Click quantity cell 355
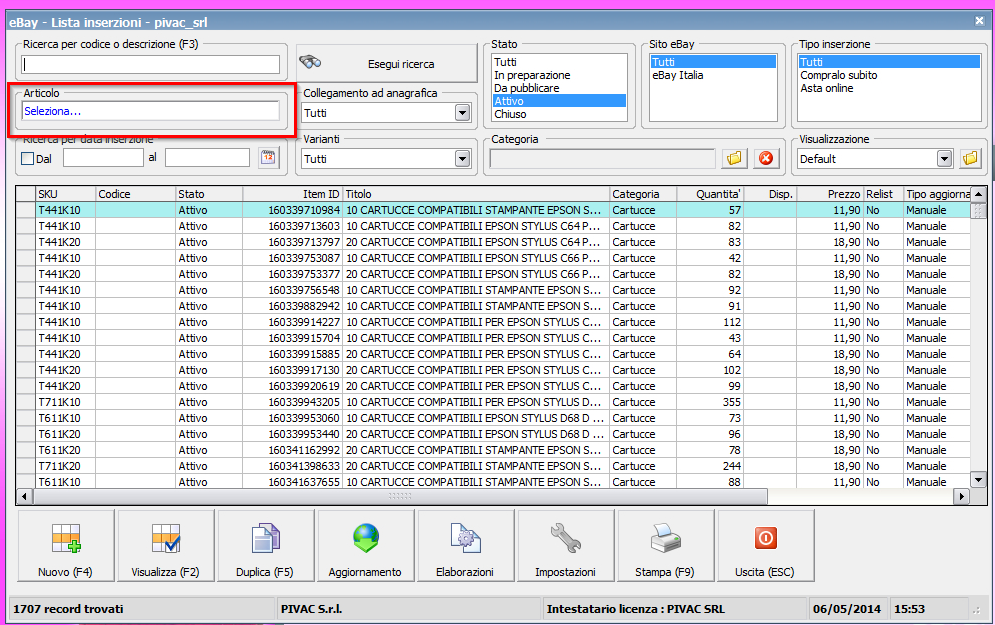The width and height of the screenshot is (995, 625). [710, 402]
